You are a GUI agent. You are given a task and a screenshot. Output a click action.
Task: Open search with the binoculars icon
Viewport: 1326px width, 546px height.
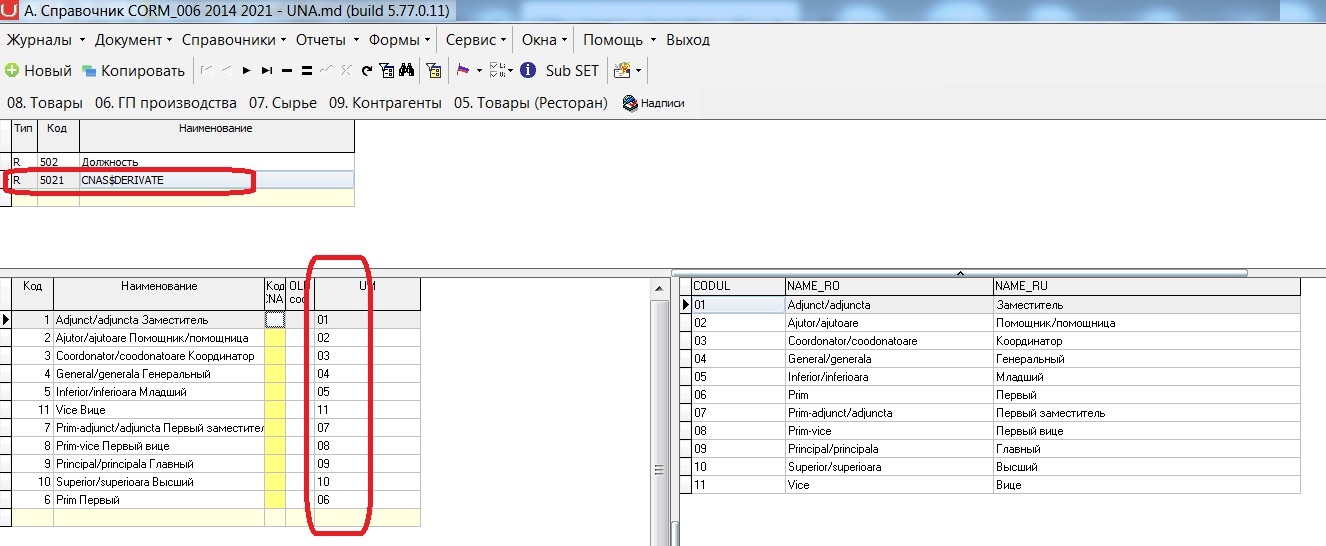pos(406,71)
